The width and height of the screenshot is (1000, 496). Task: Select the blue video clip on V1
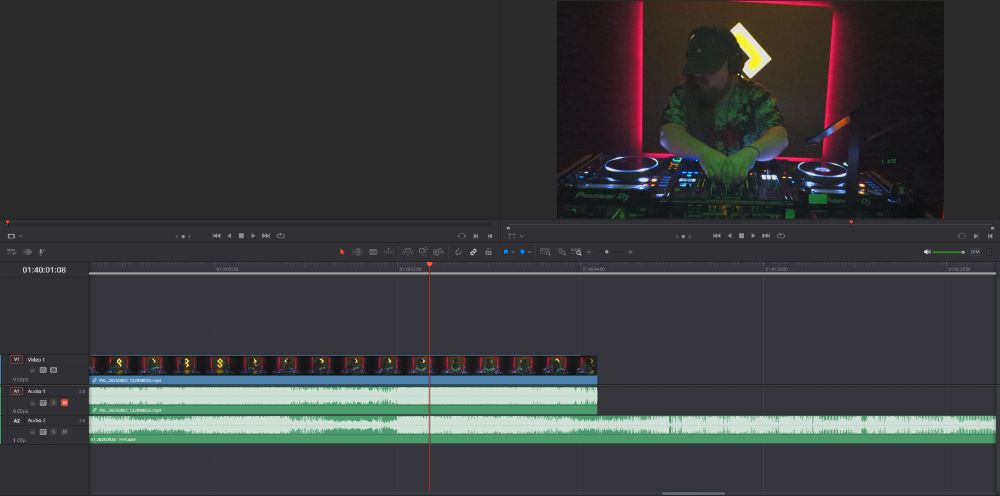coord(343,370)
